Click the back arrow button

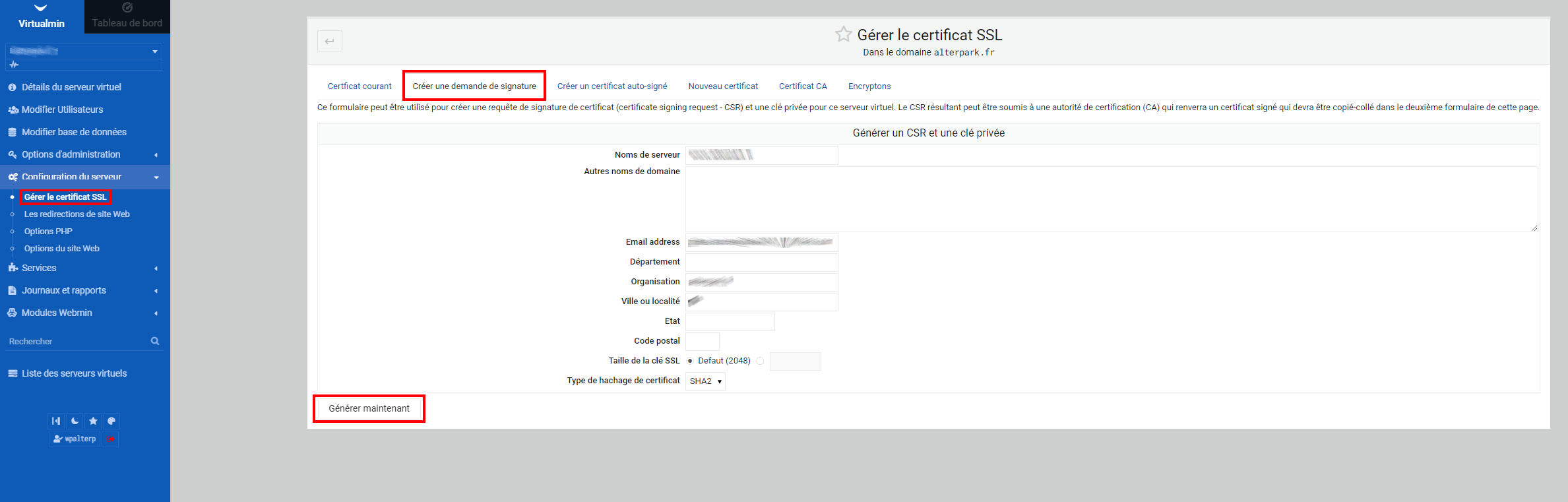[329, 41]
